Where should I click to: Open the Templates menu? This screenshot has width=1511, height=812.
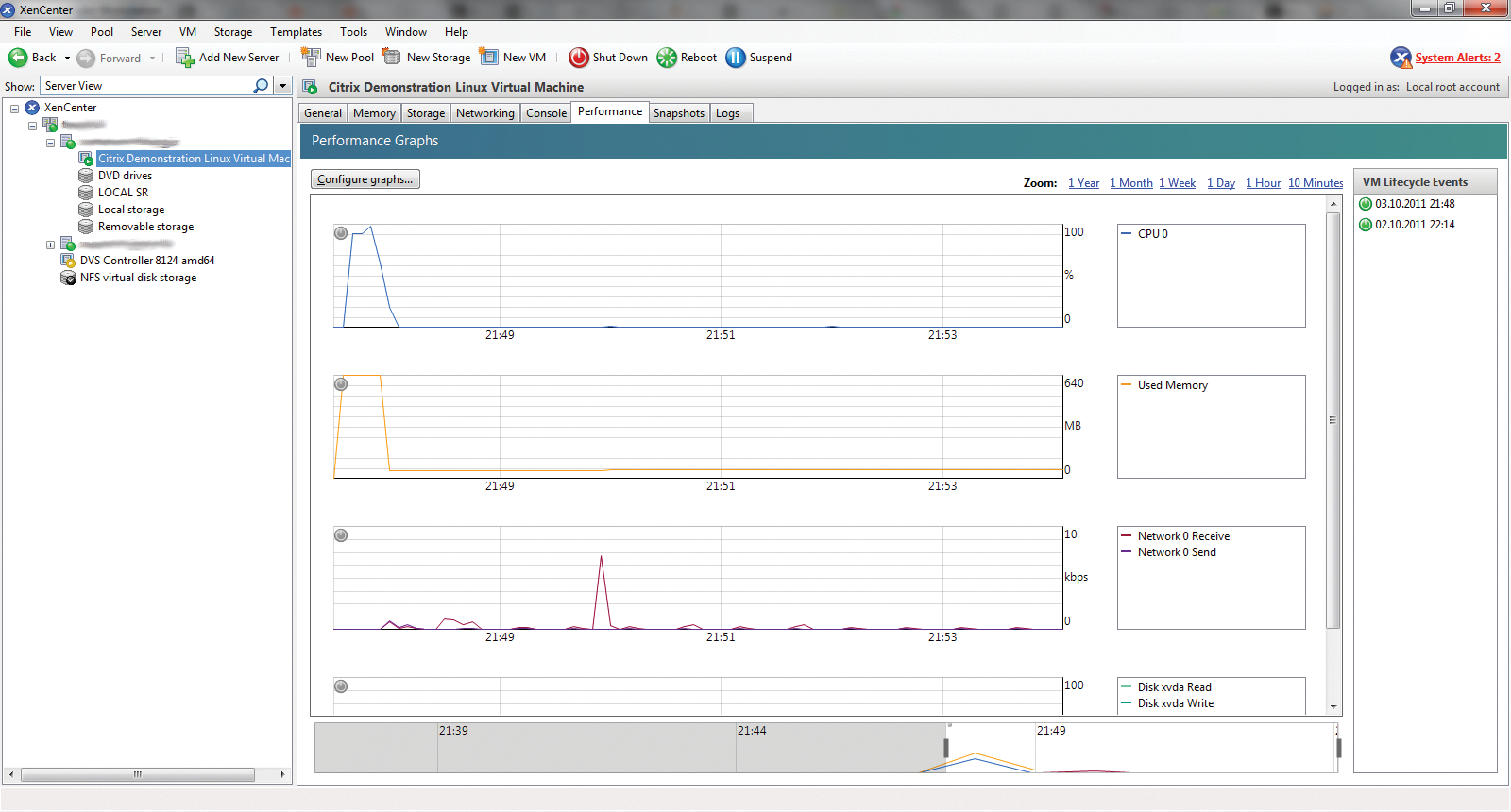296,32
